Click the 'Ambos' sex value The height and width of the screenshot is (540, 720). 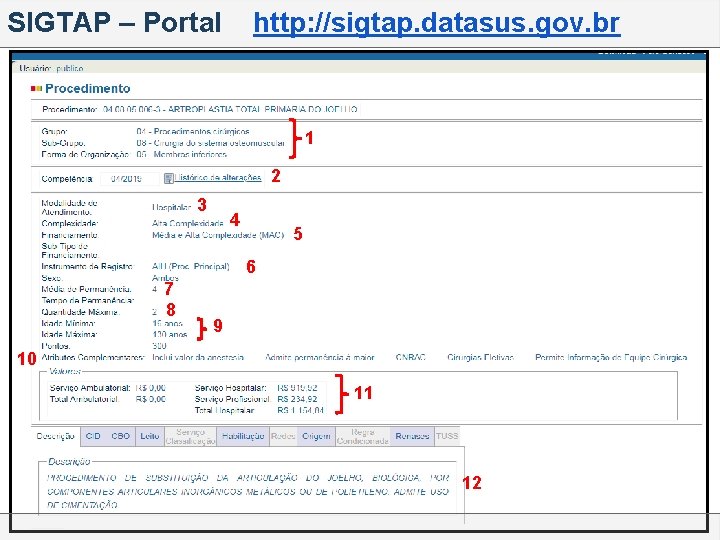pos(165,278)
